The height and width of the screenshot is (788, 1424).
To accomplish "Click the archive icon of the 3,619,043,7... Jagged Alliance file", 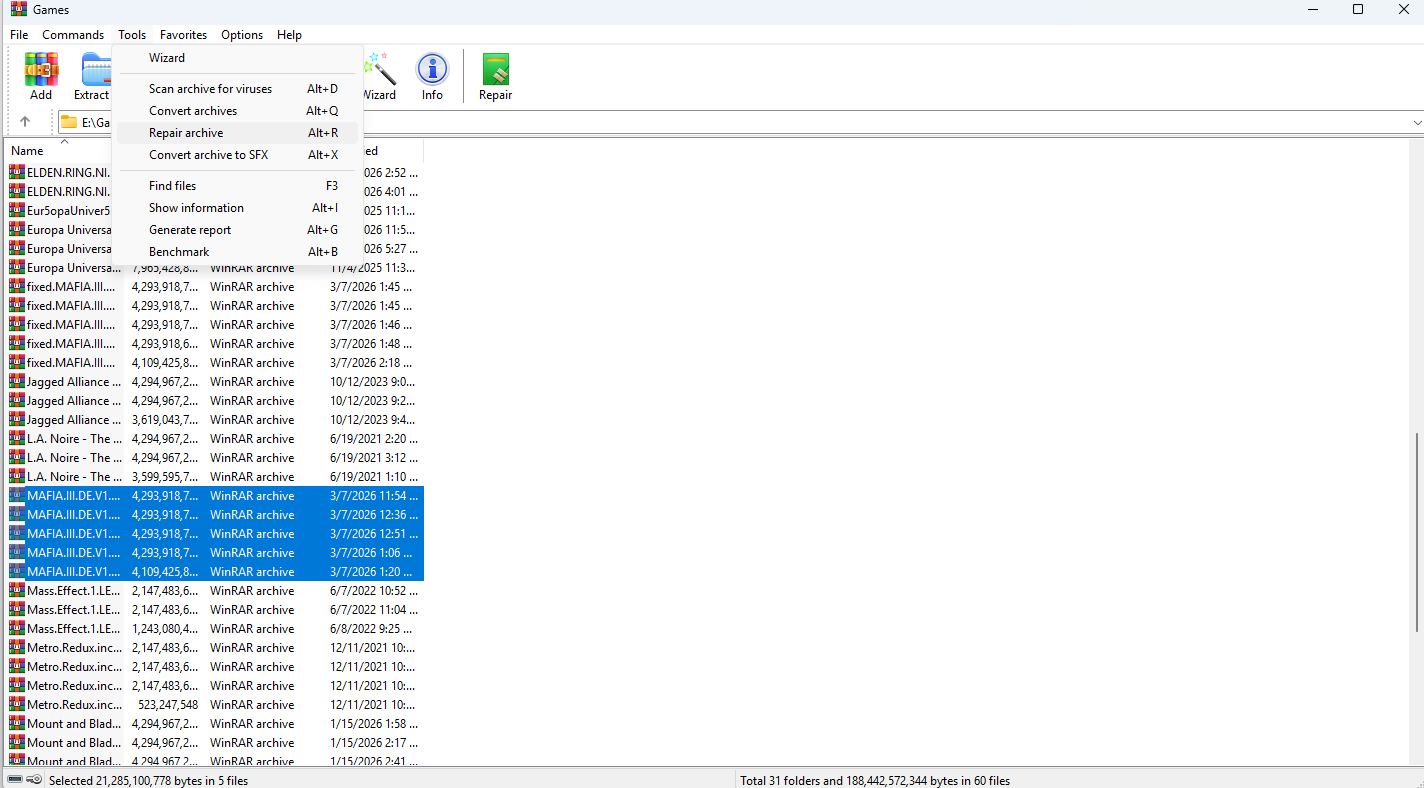I will [17, 419].
